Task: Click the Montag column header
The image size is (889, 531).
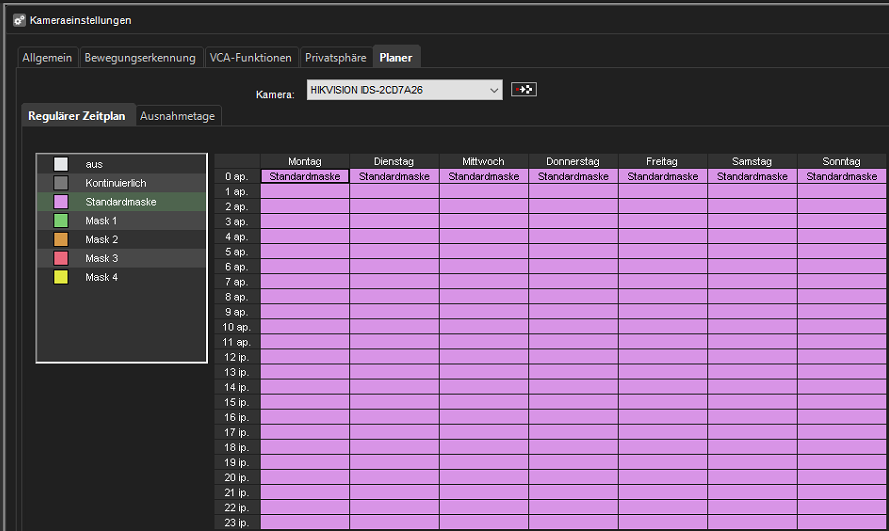Action: click(305, 161)
